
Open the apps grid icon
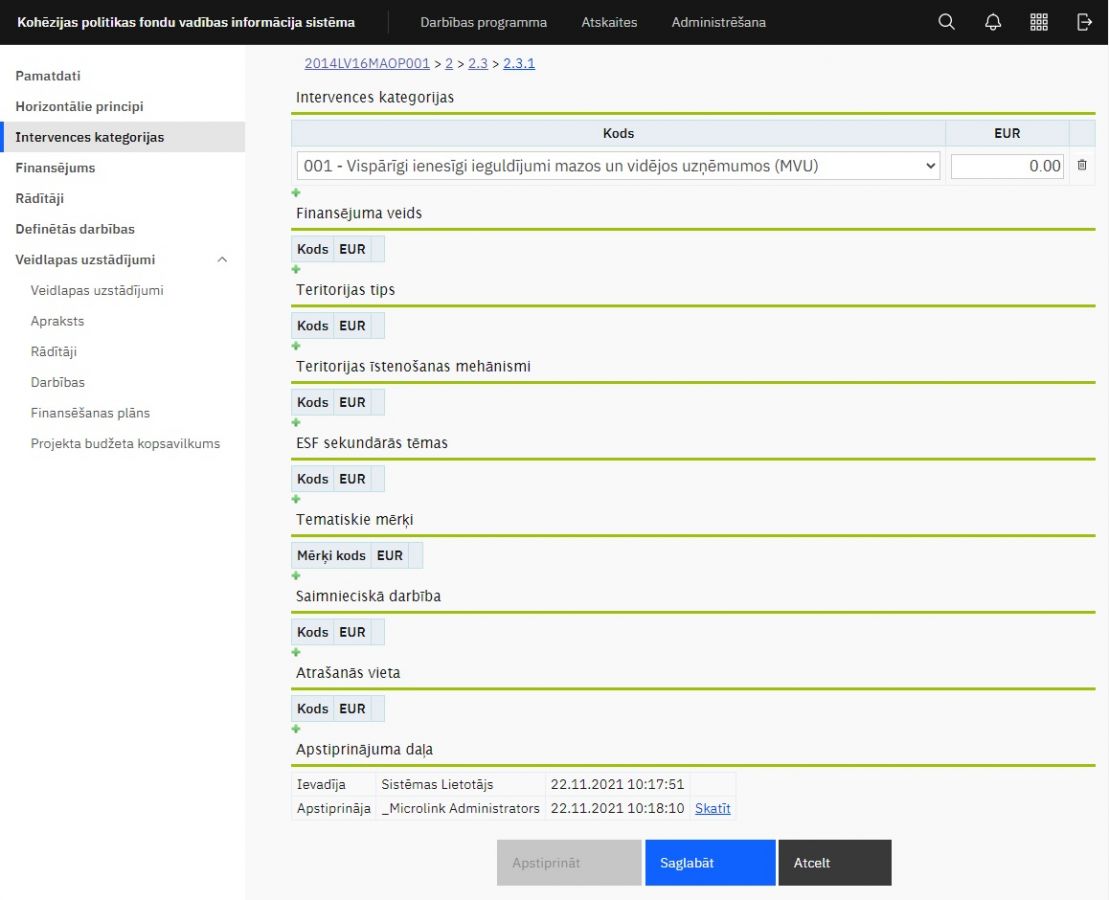(1039, 22)
